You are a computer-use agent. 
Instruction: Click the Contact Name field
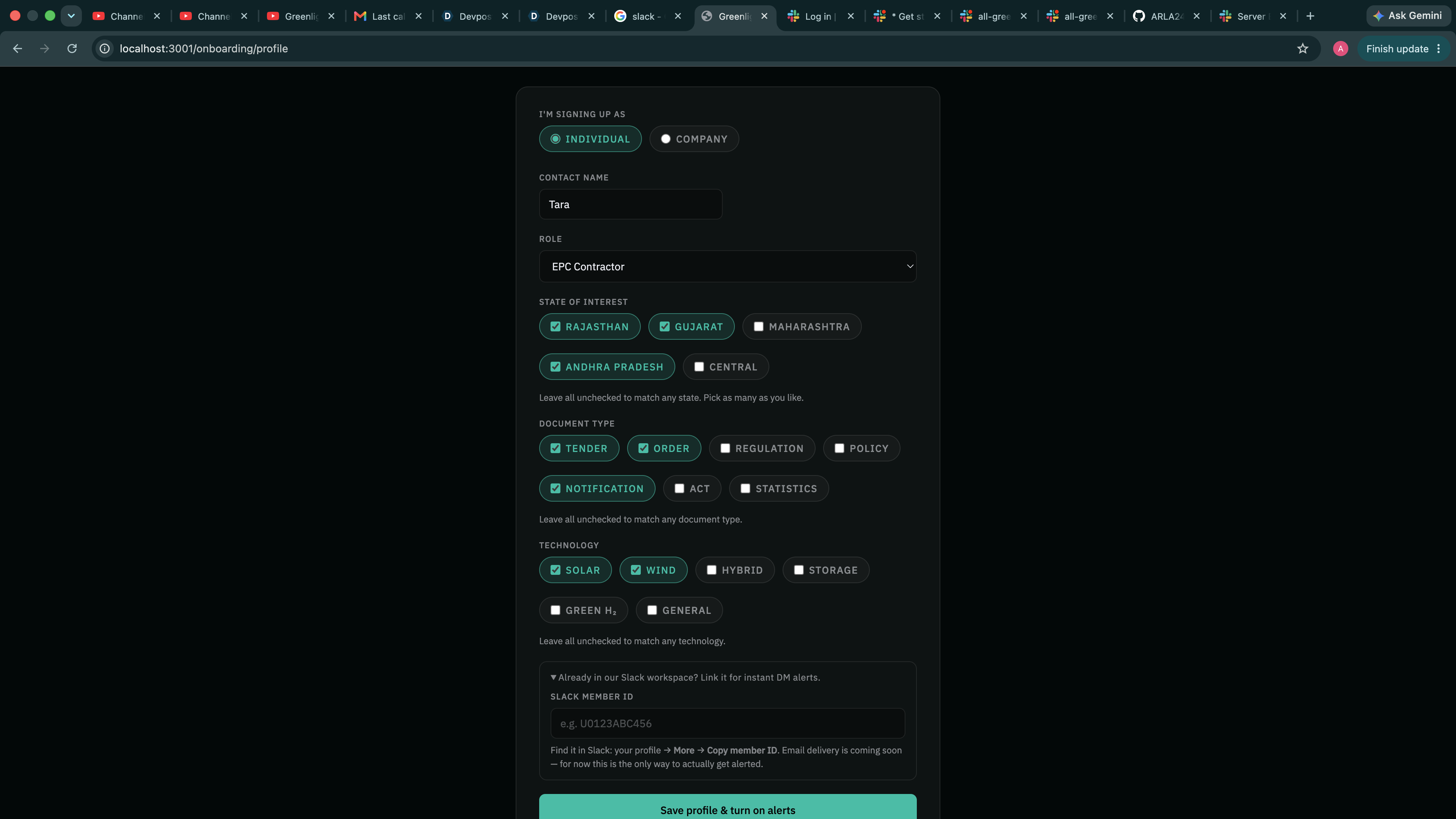coord(631,205)
